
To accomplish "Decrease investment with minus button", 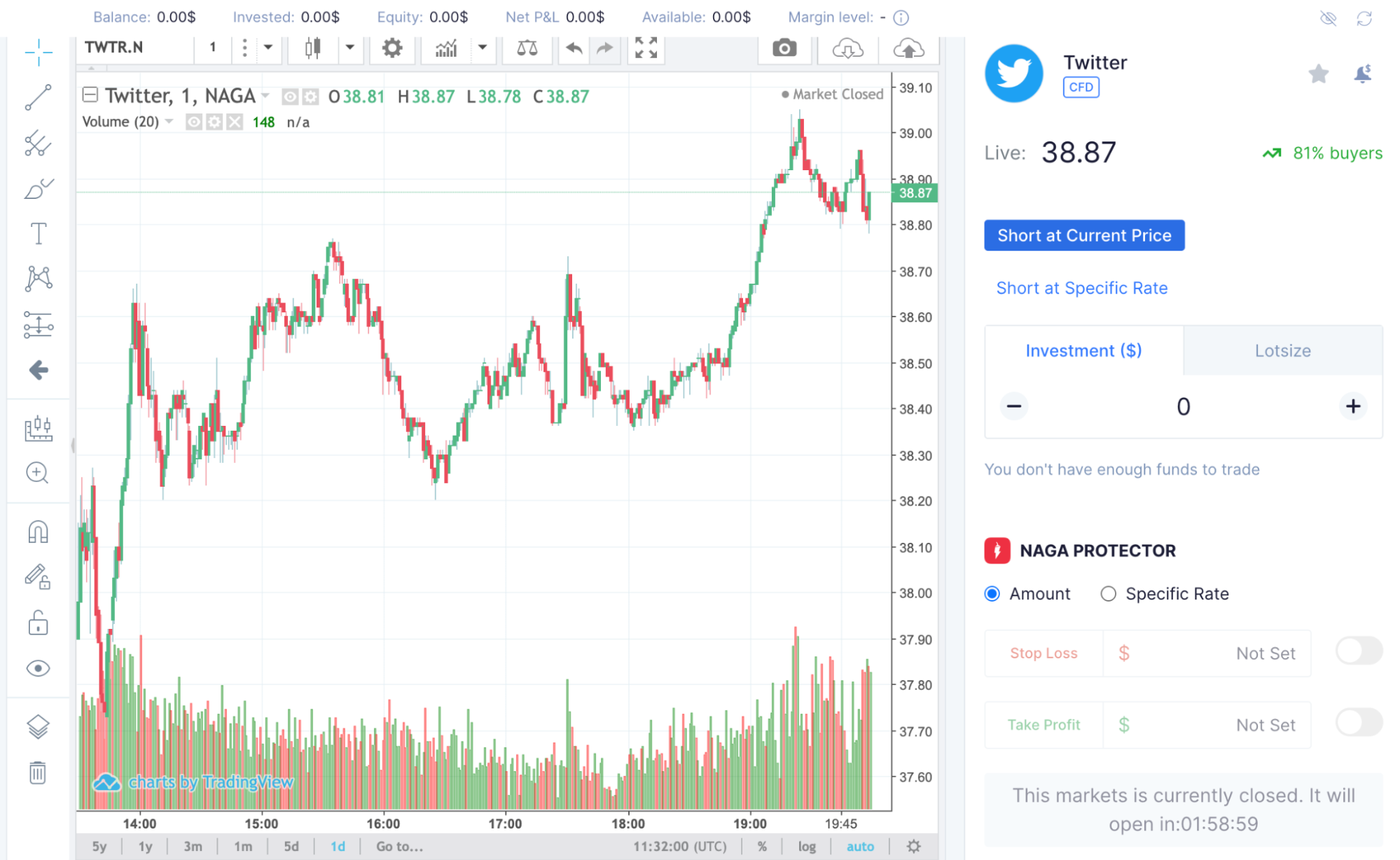I will (x=1013, y=406).
